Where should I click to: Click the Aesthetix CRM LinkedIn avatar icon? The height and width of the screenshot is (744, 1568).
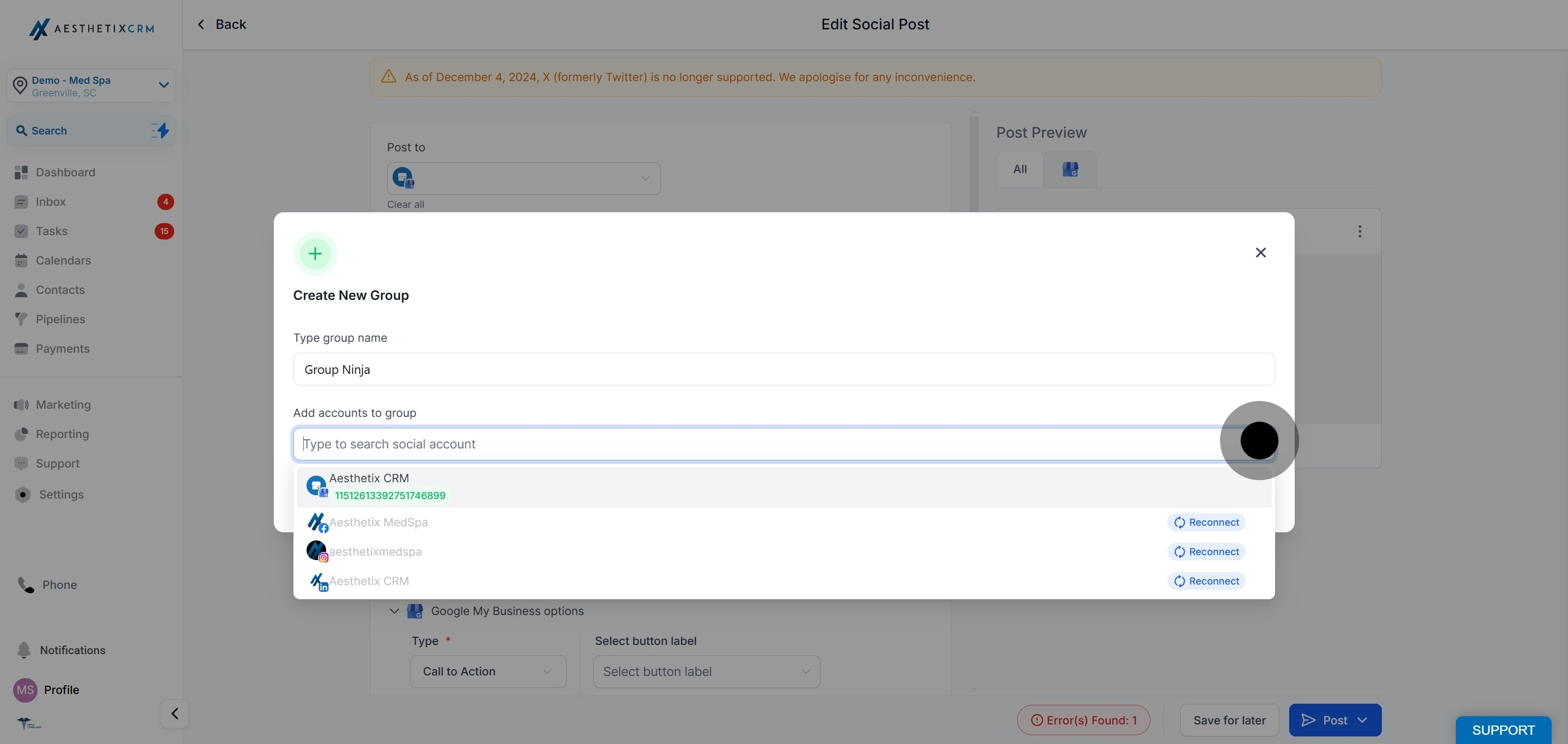[318, 582]
